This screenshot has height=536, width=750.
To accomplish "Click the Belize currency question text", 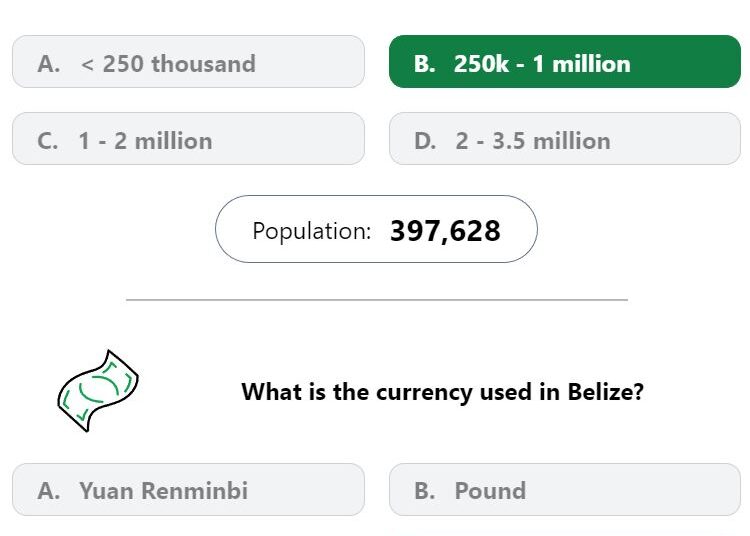I will 442,392.
